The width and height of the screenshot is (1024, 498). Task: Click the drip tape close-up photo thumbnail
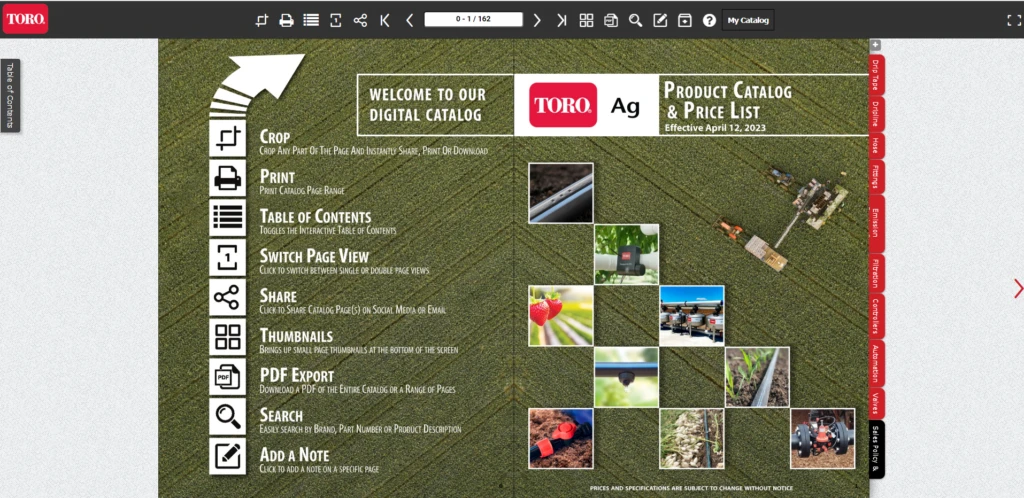[561, 193]
